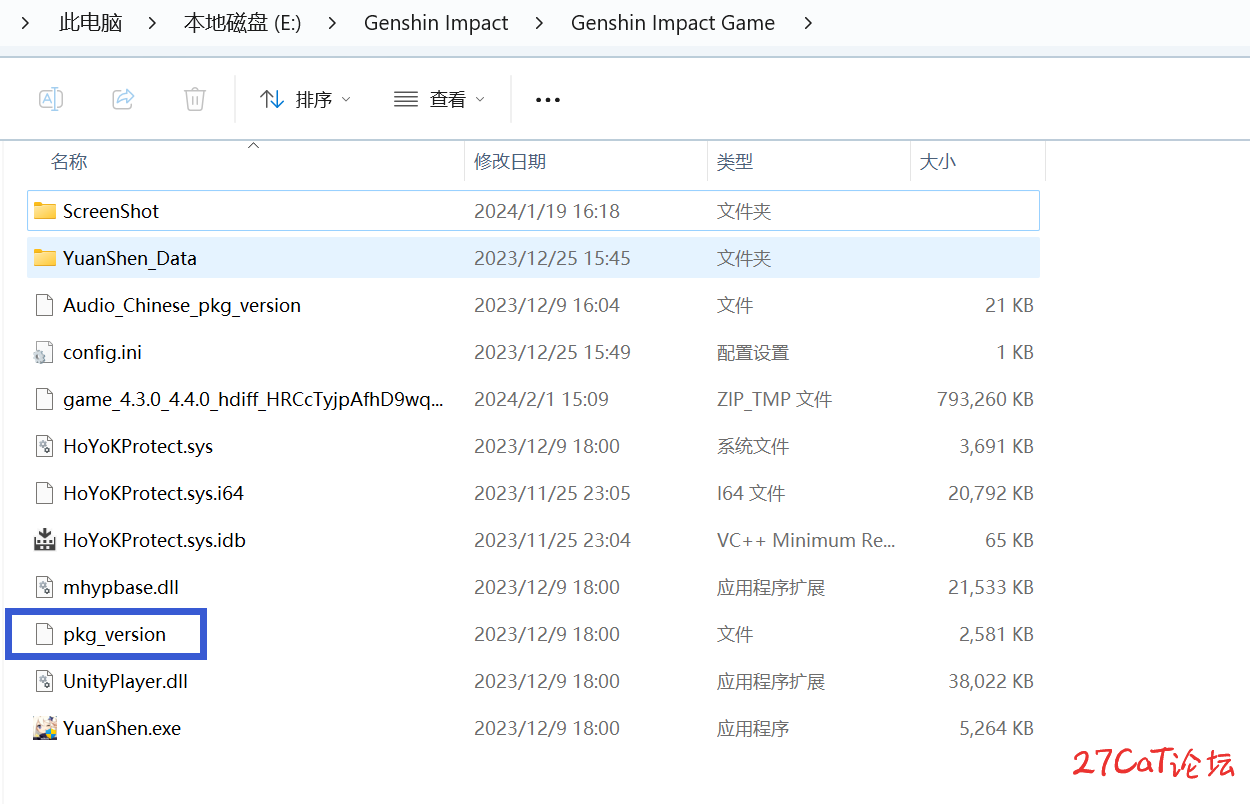Expand chevron after 本地磁盘 (E:) breadcrumb
The width and height of the screenshot is (1250, 804).
click(332, 22)
